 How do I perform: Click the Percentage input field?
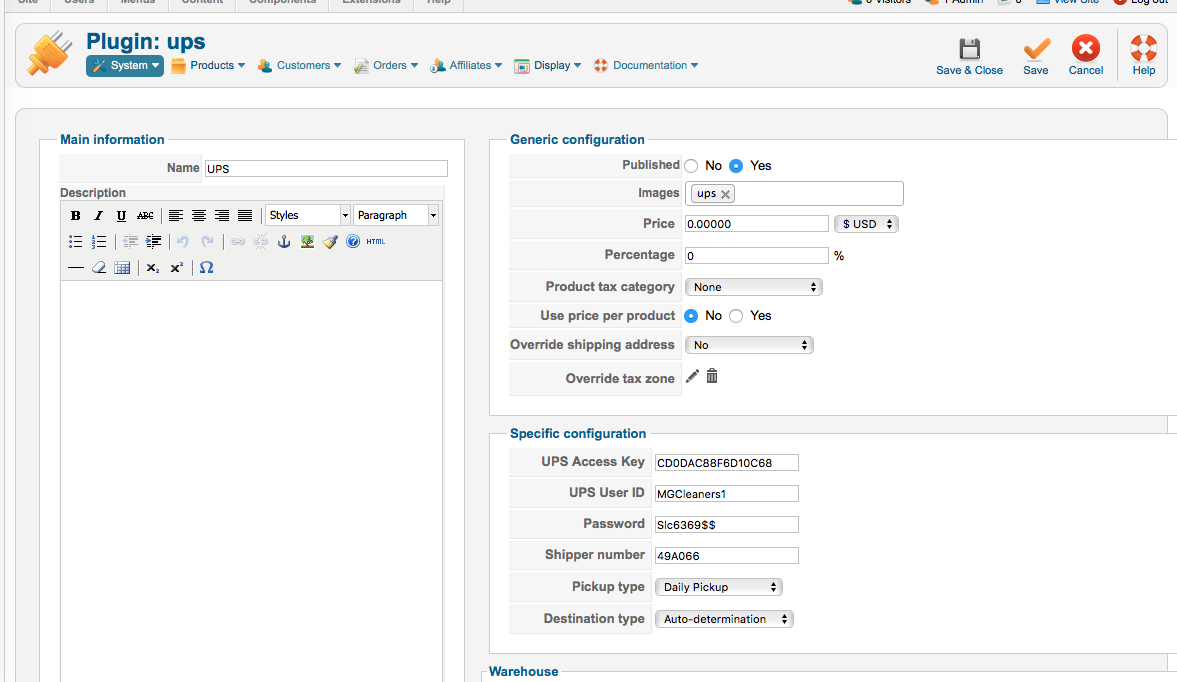[757, 256]
